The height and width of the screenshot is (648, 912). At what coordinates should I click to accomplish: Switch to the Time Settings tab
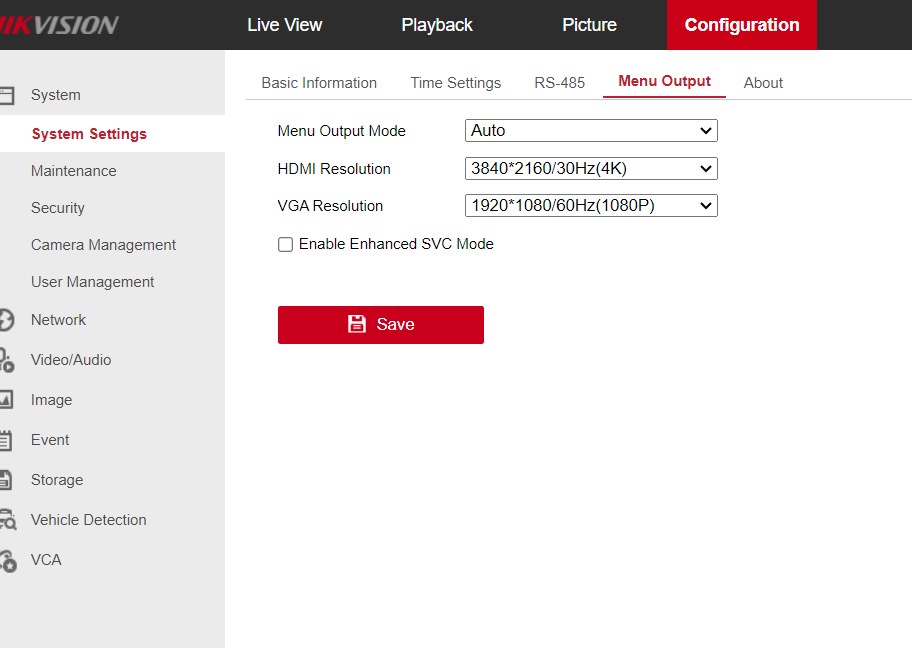pos(455,83)
